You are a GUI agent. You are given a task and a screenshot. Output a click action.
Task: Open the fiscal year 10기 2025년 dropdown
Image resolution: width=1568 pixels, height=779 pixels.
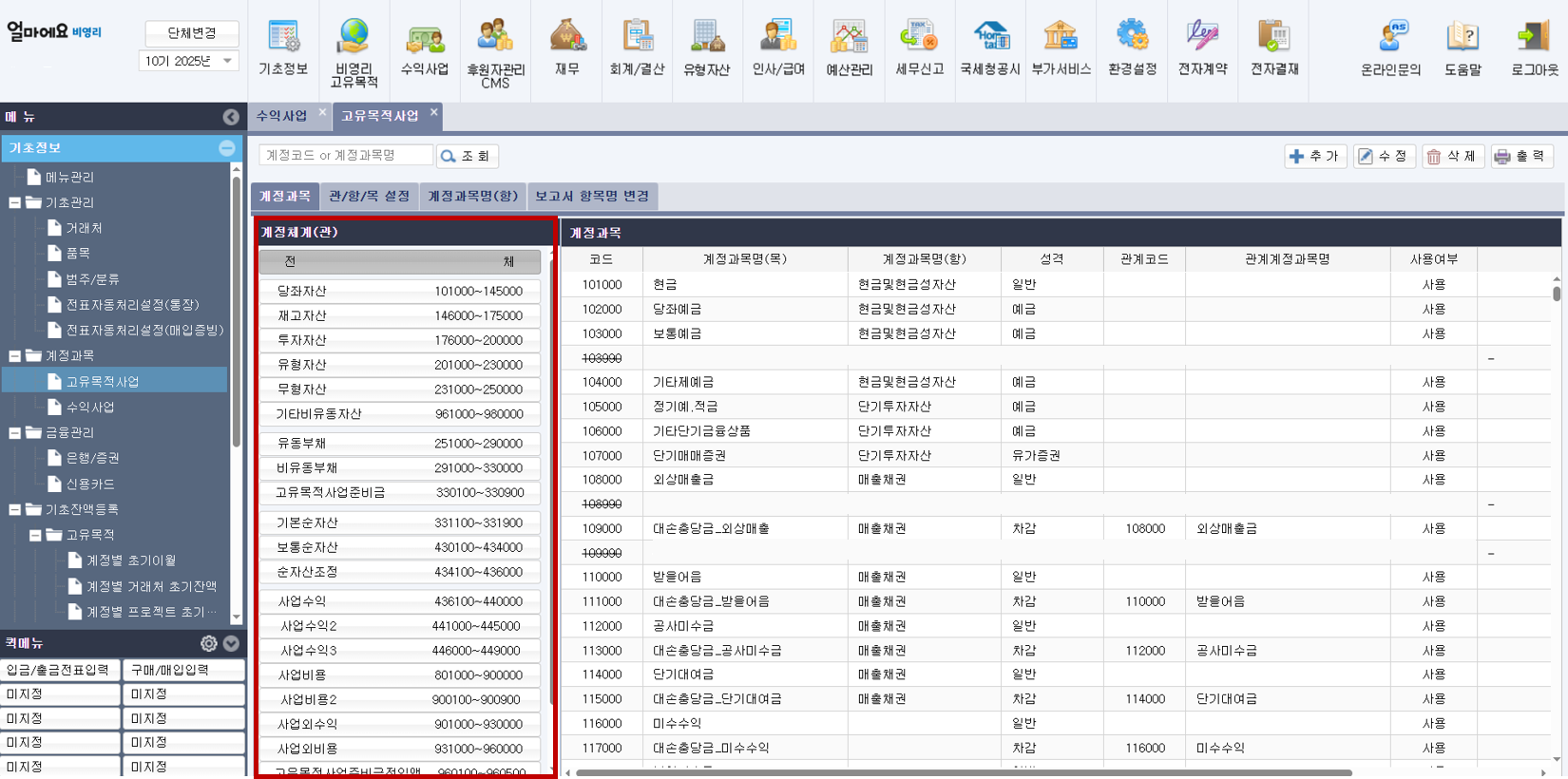coord(189,61)
